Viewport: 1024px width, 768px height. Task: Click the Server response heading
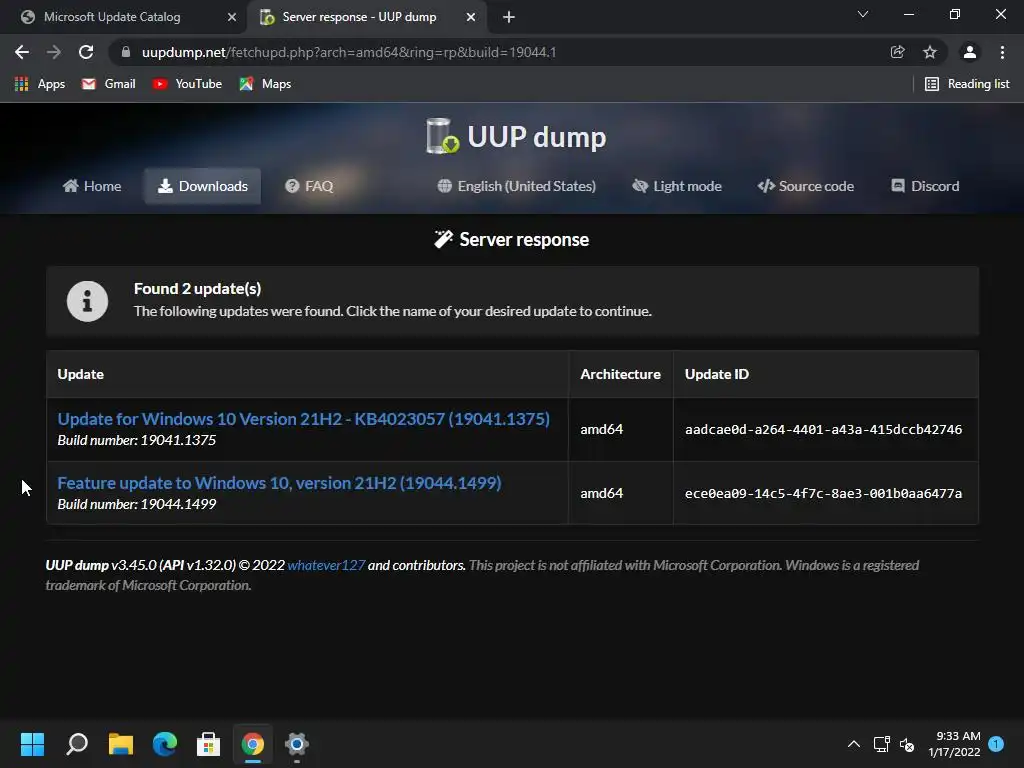[x=512, y=240]
